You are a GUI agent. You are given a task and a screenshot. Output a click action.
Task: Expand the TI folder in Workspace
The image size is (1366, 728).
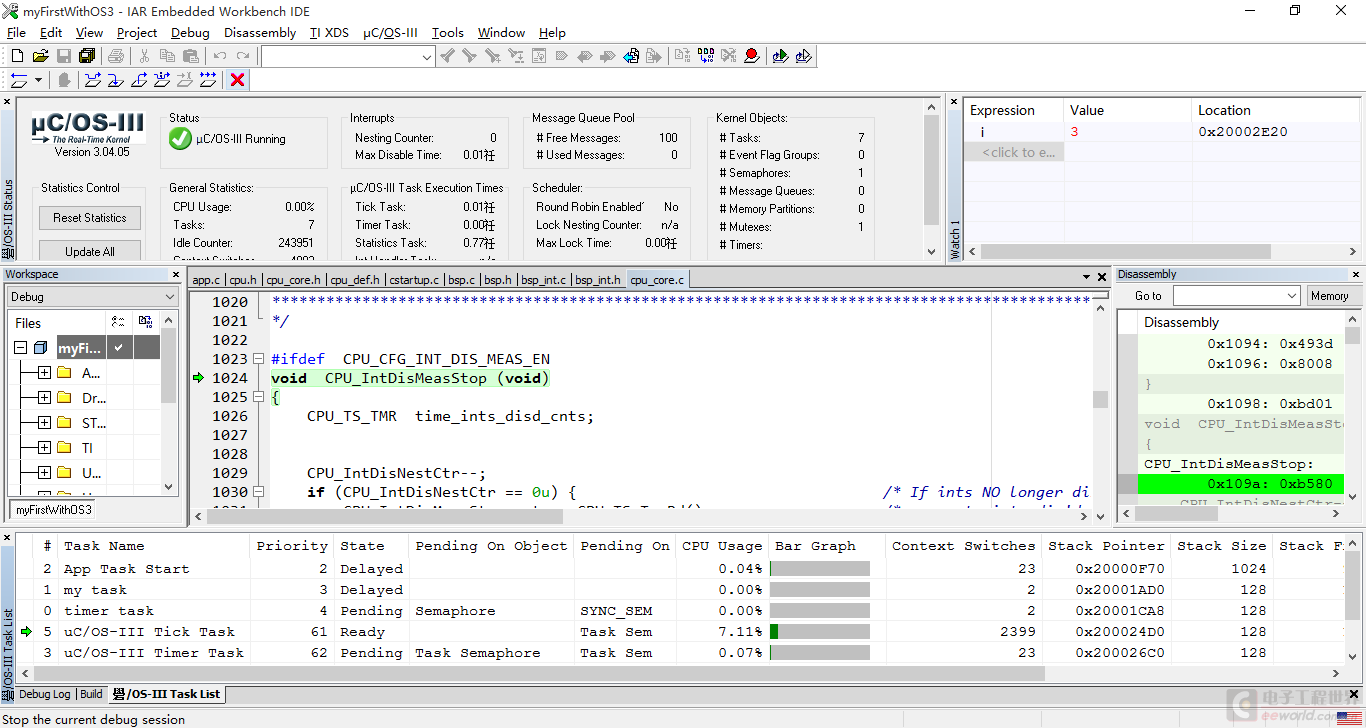[44, 448]
